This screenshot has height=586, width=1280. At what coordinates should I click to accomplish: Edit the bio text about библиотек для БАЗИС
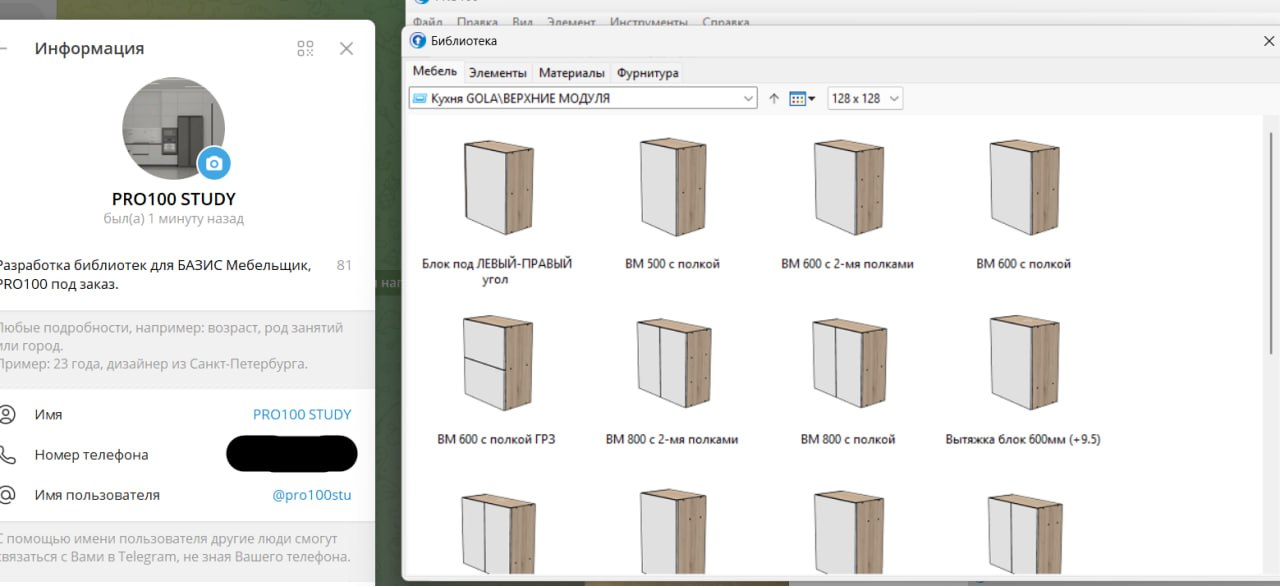[155, 274]
